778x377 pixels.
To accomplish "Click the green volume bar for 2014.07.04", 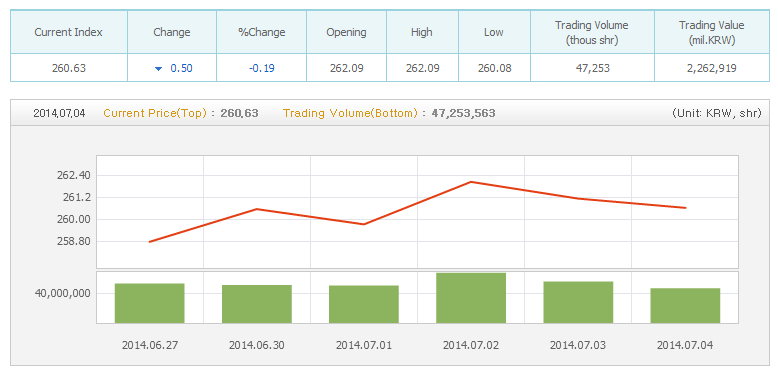I will (x=685, y=306).
